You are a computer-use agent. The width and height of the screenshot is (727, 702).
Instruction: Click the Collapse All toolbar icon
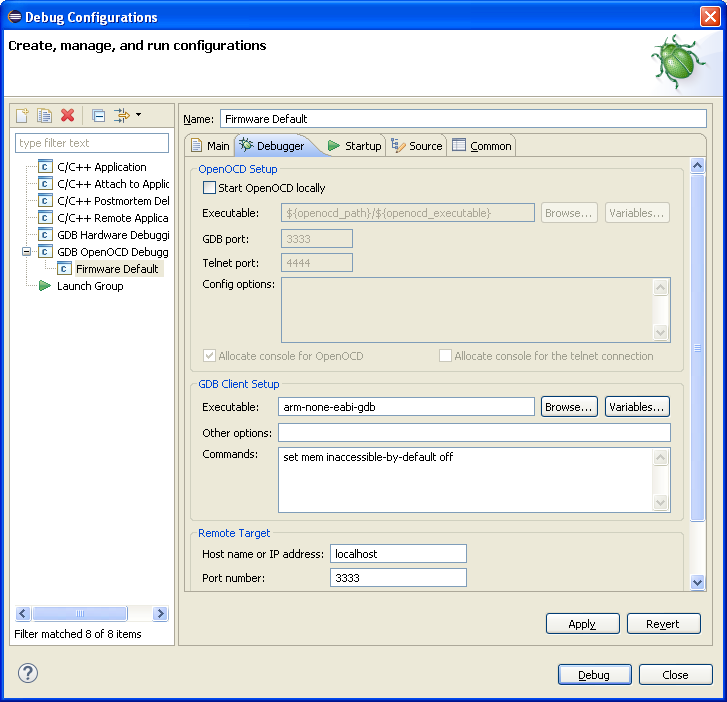(98, 115)
